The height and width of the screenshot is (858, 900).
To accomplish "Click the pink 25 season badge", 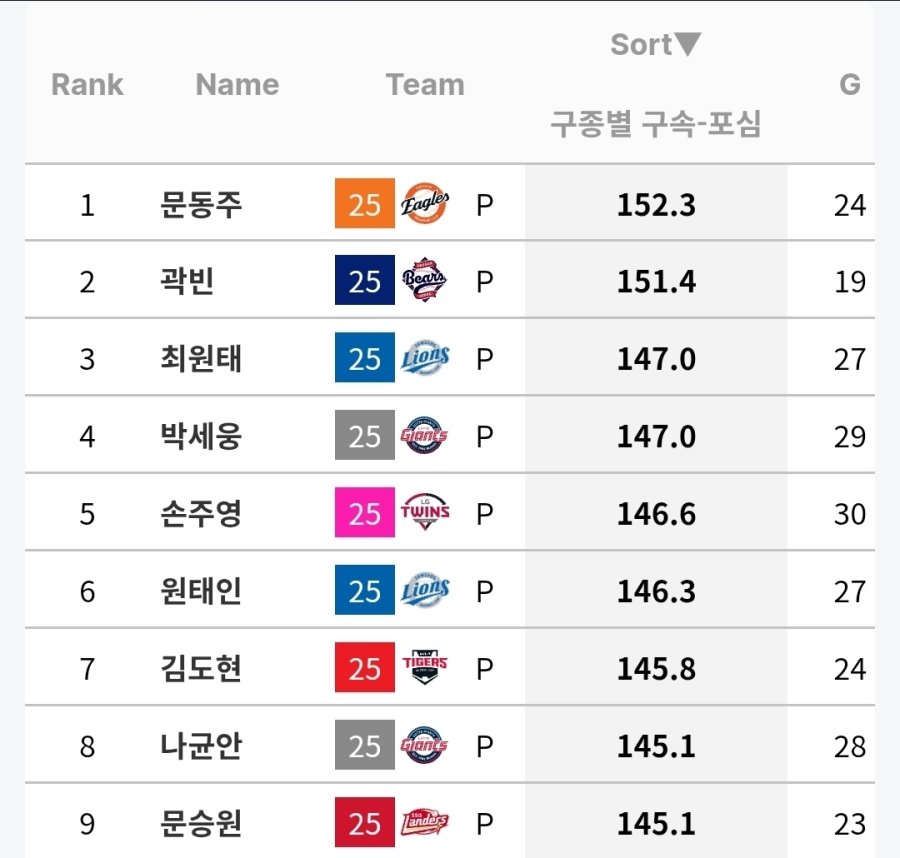I will click(x=364, y=513).
